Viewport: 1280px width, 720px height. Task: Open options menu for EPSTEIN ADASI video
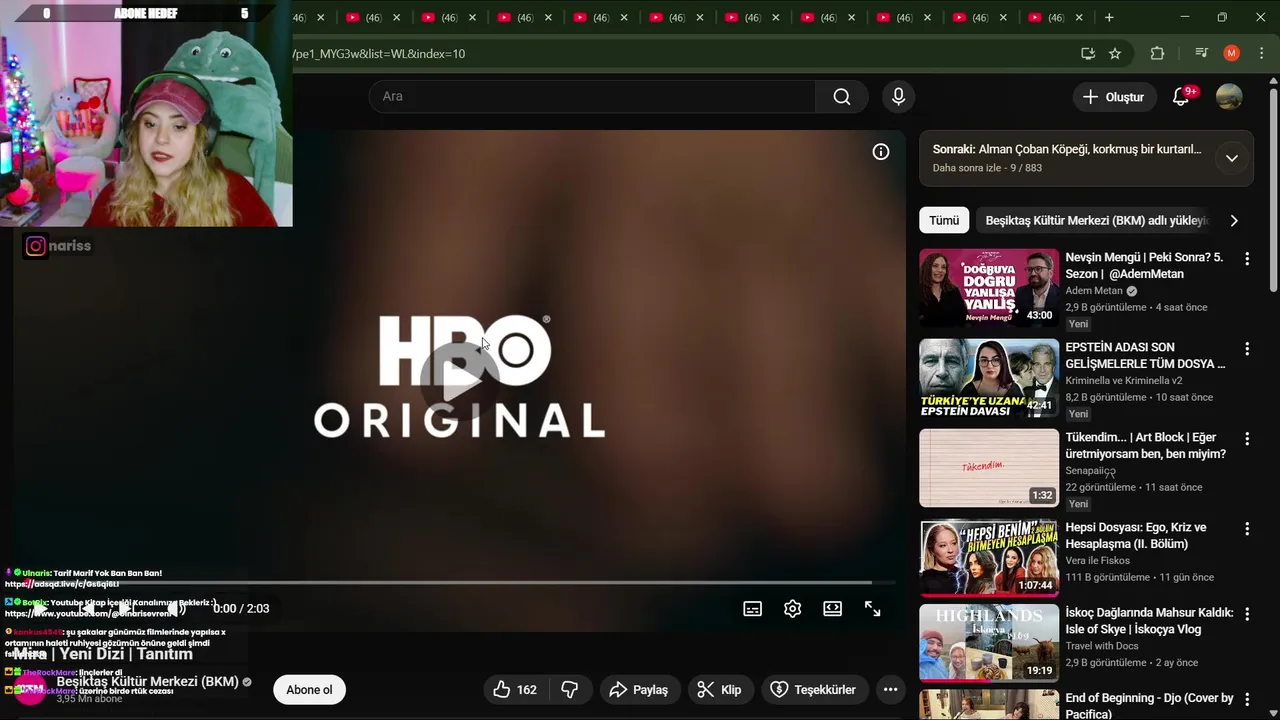1247,349
